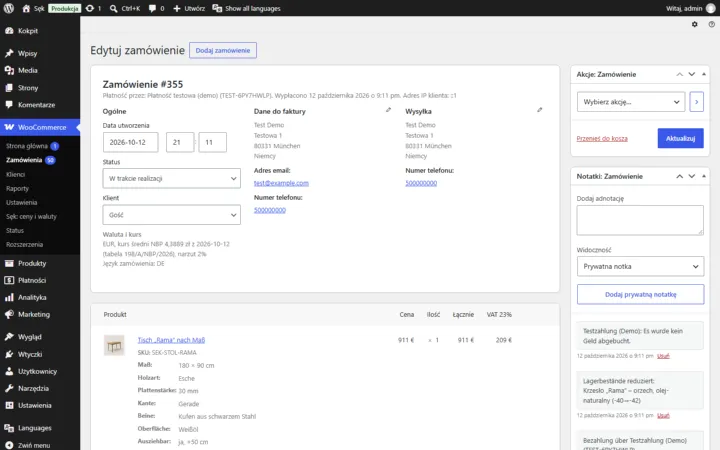Click the comments bubble icon in the top bar
The height and width of the screenshot is (450, 720).
(x=152, y=8)
